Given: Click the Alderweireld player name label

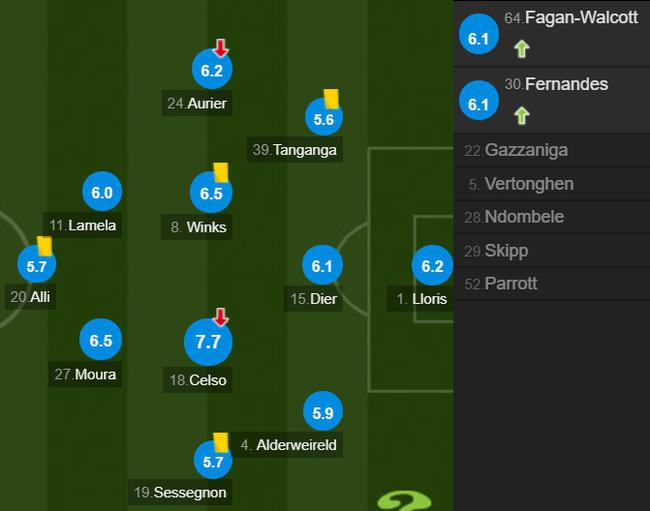Looking at the screenshot, I should [x=295, y=445].
